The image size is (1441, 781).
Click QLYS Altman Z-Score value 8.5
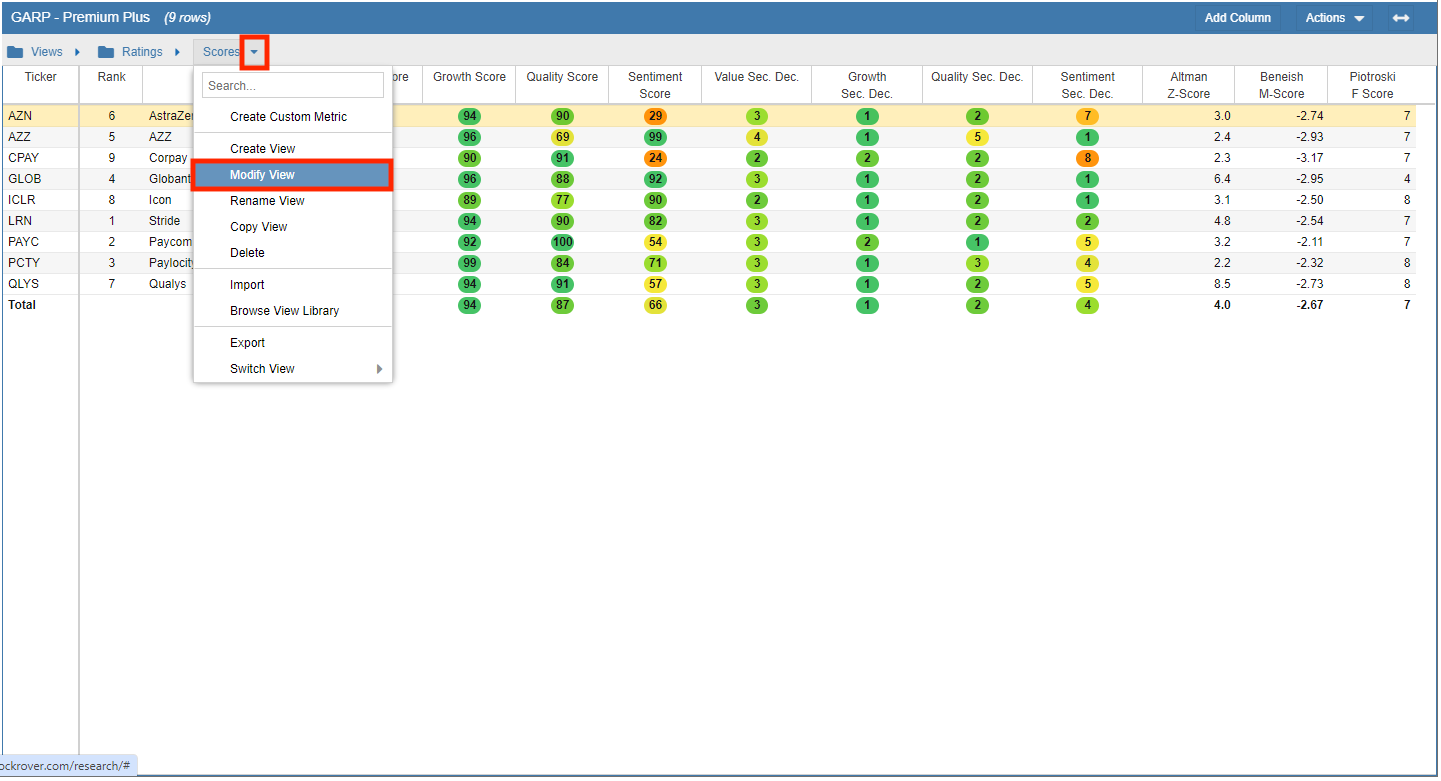(x=1222, y=284)
